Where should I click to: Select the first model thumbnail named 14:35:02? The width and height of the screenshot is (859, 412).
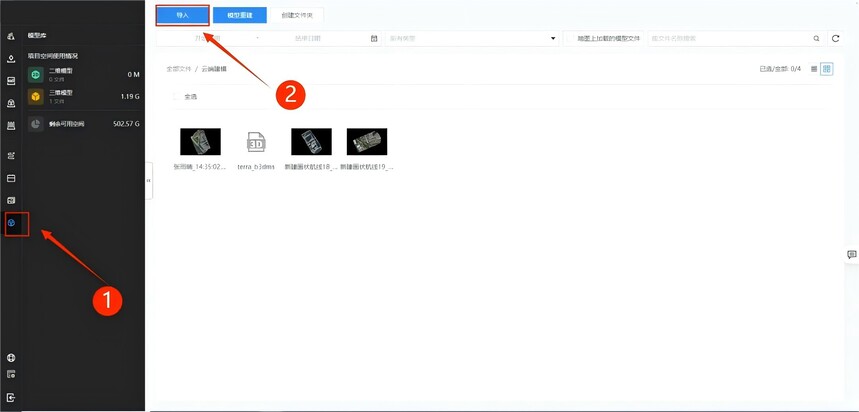(201, 142)
